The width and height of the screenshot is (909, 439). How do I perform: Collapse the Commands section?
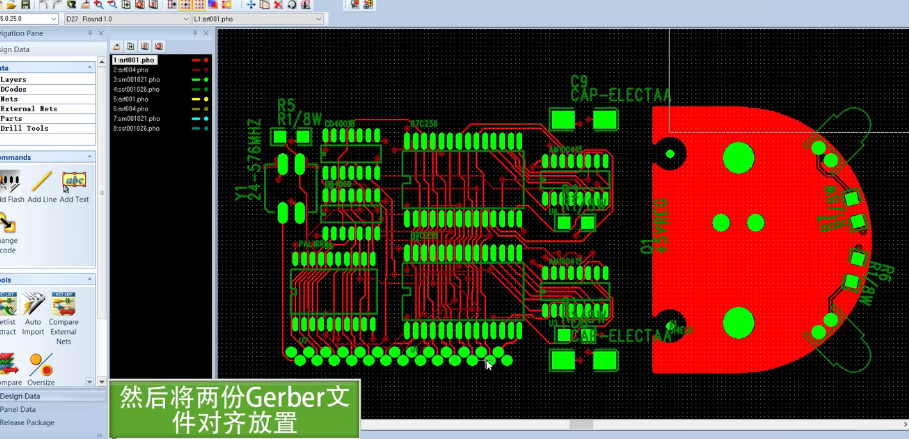(90, 157)
